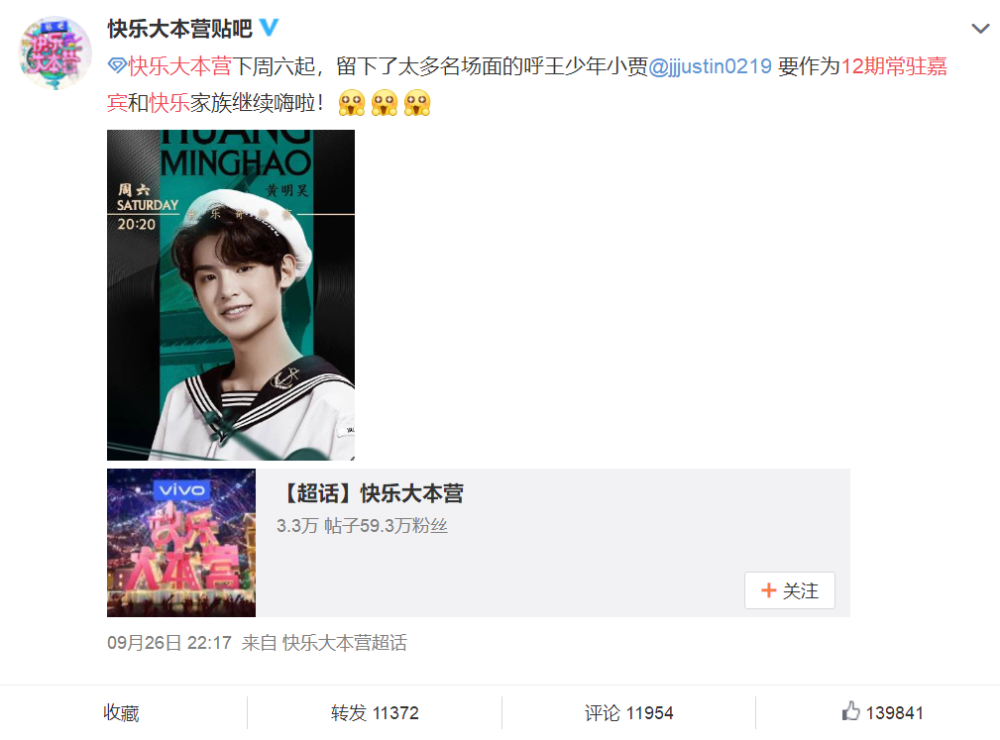Expand the post options chevron menu

980,29
